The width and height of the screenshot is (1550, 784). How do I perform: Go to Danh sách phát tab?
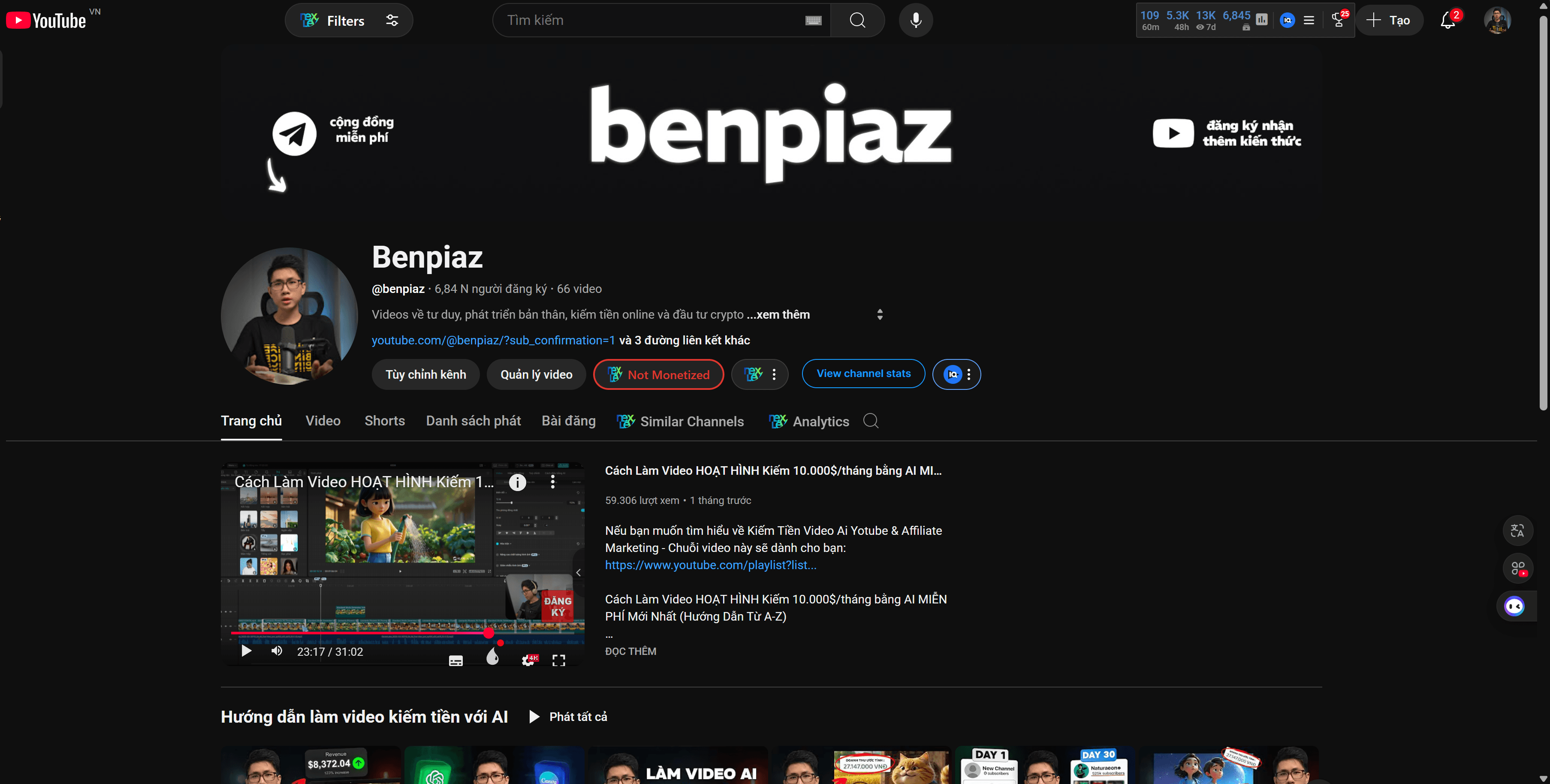point(473,421)
